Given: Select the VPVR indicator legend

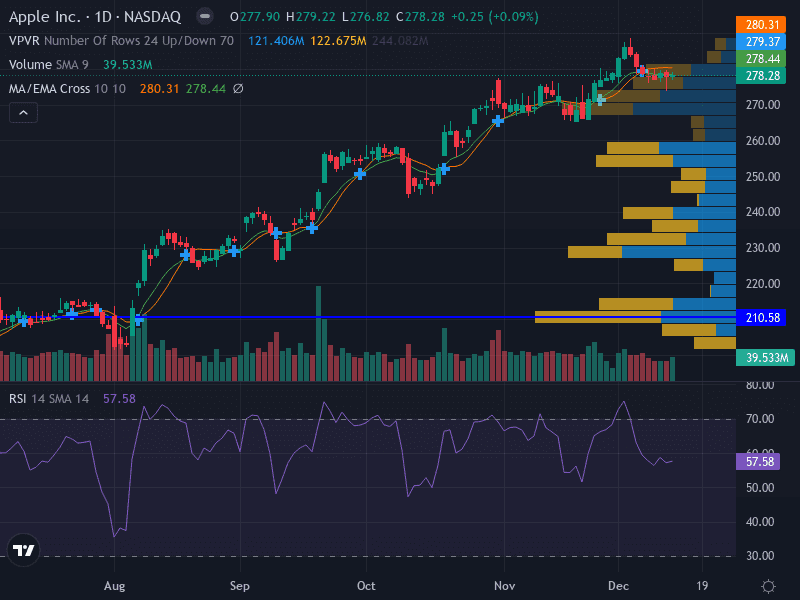Looking at the screenshot, I should 121,41.
